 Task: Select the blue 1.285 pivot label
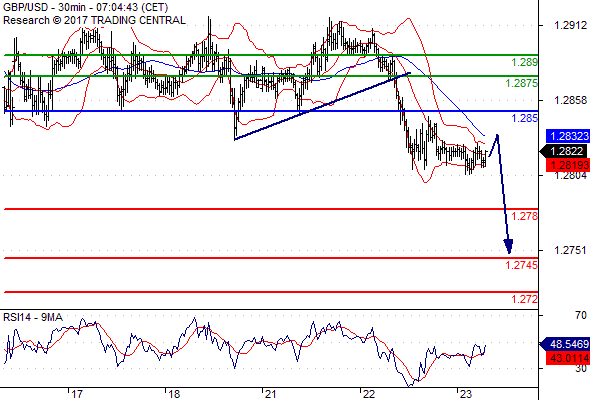pyautogui.click(x=524, y=118)
